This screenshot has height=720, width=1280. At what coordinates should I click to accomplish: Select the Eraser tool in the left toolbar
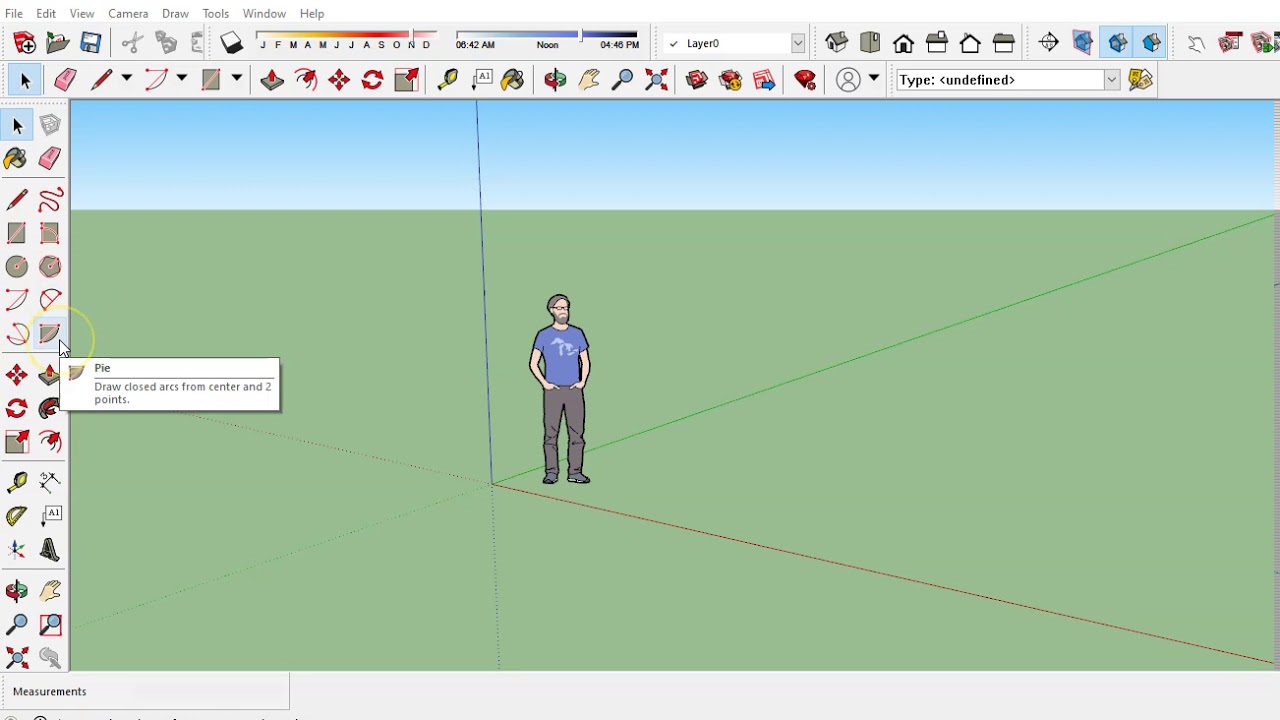[x=50, y=159]
